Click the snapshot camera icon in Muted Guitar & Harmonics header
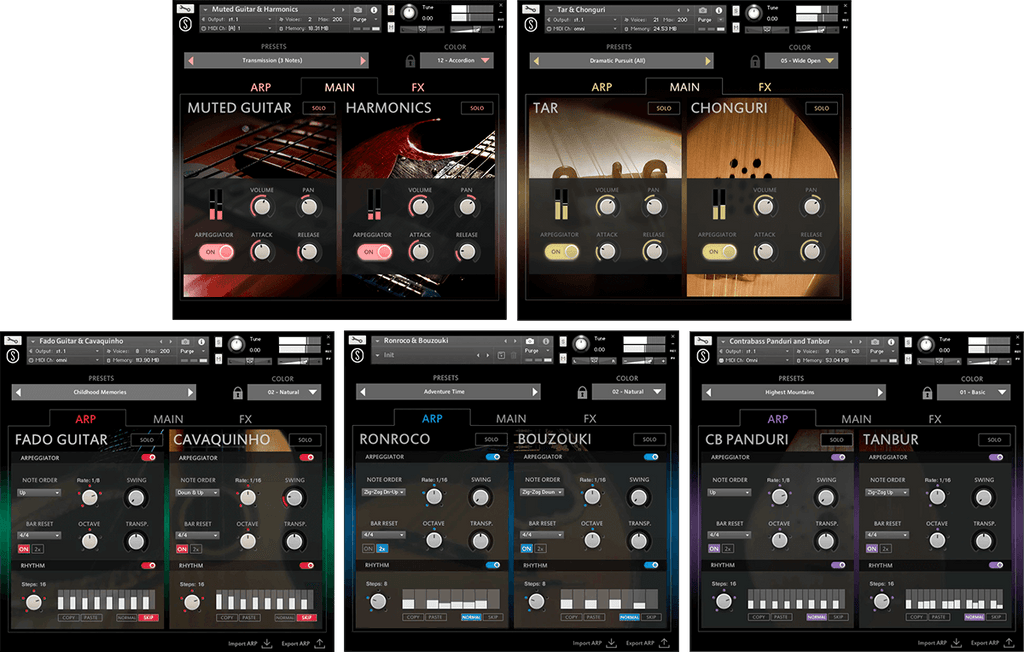The image size is (1024, 652). (358, 10)
